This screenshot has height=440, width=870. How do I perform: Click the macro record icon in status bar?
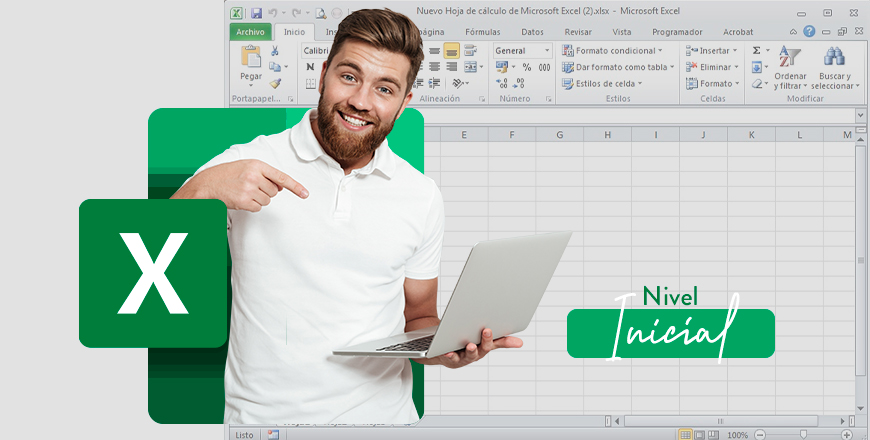click(272, 434)
